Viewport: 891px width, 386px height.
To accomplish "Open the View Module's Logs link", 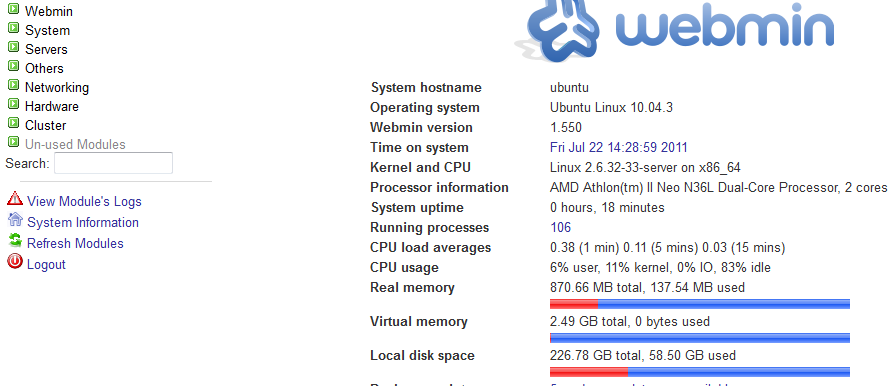I will click(84, 201).
